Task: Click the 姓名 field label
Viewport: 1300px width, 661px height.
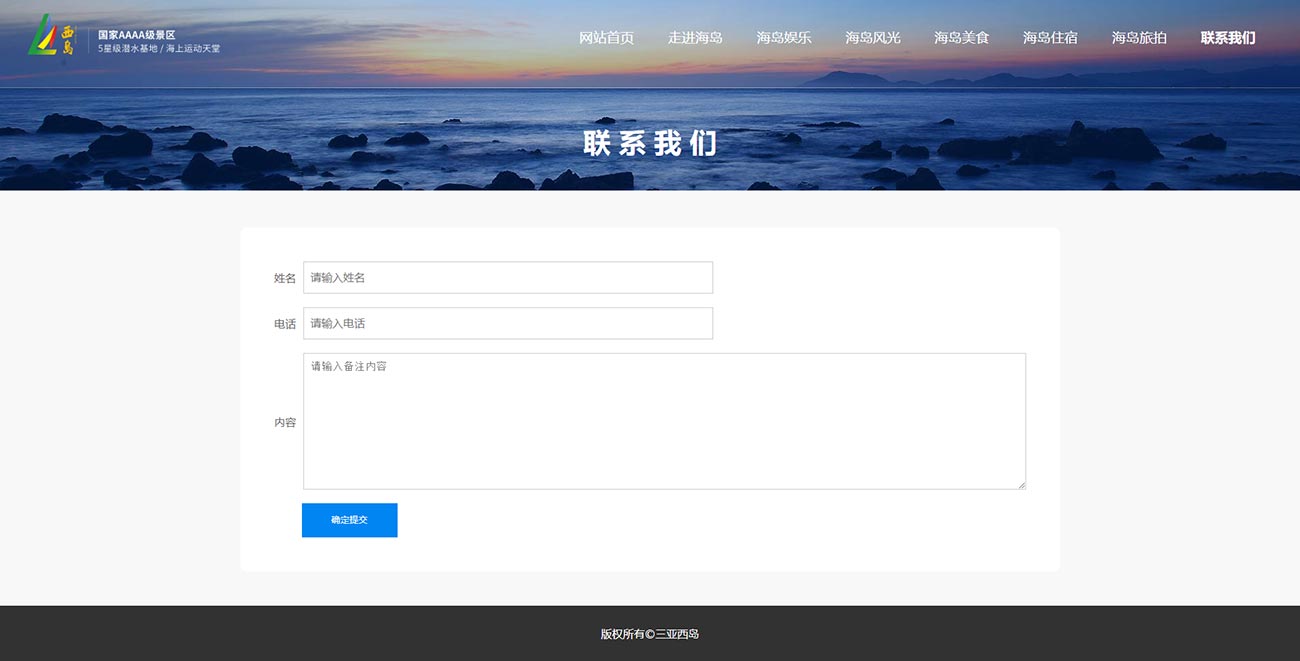Action: pos(285,278)
